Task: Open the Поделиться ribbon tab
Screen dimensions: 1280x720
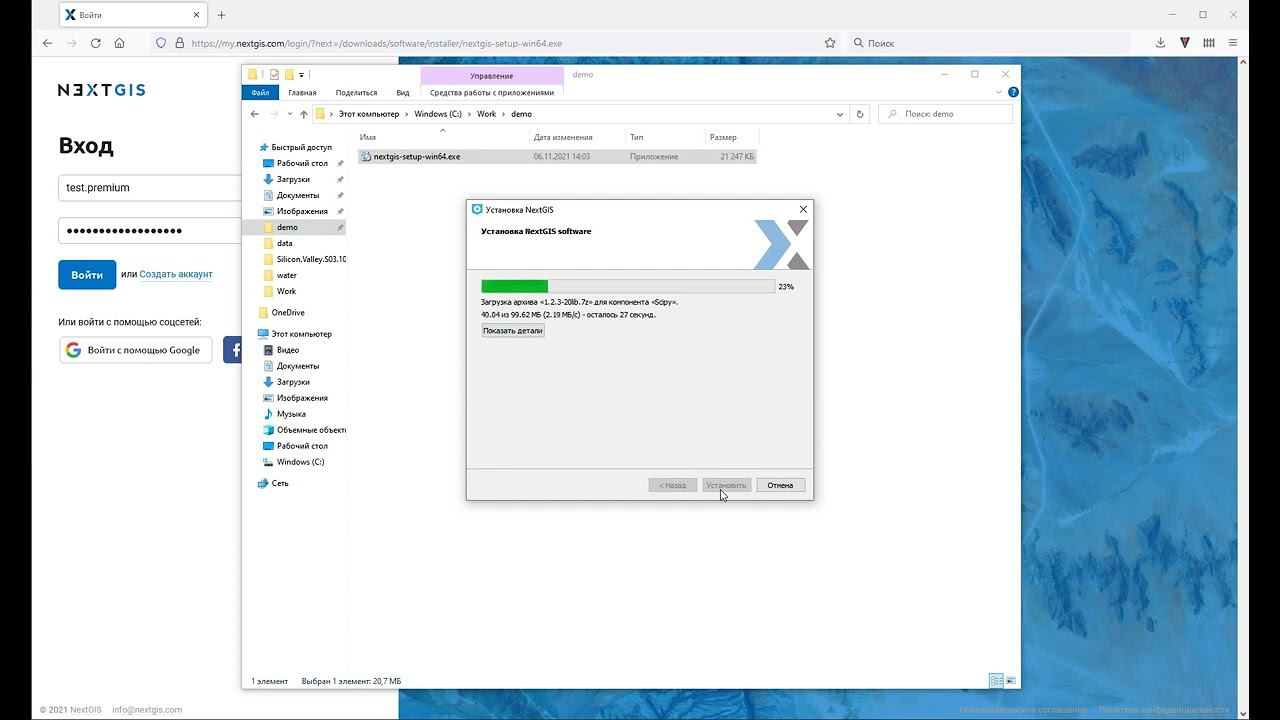Action: point(356,92)
